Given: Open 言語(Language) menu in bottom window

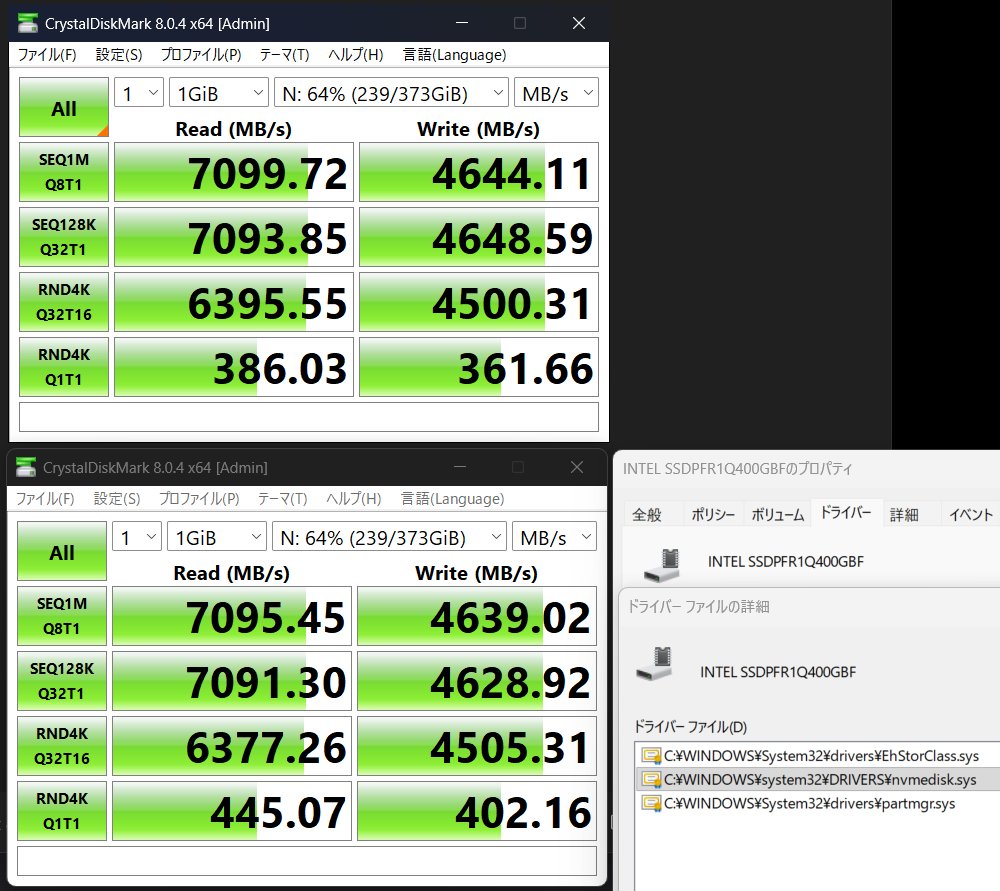Looking at the screenshot, I should [x=452, y=499].
